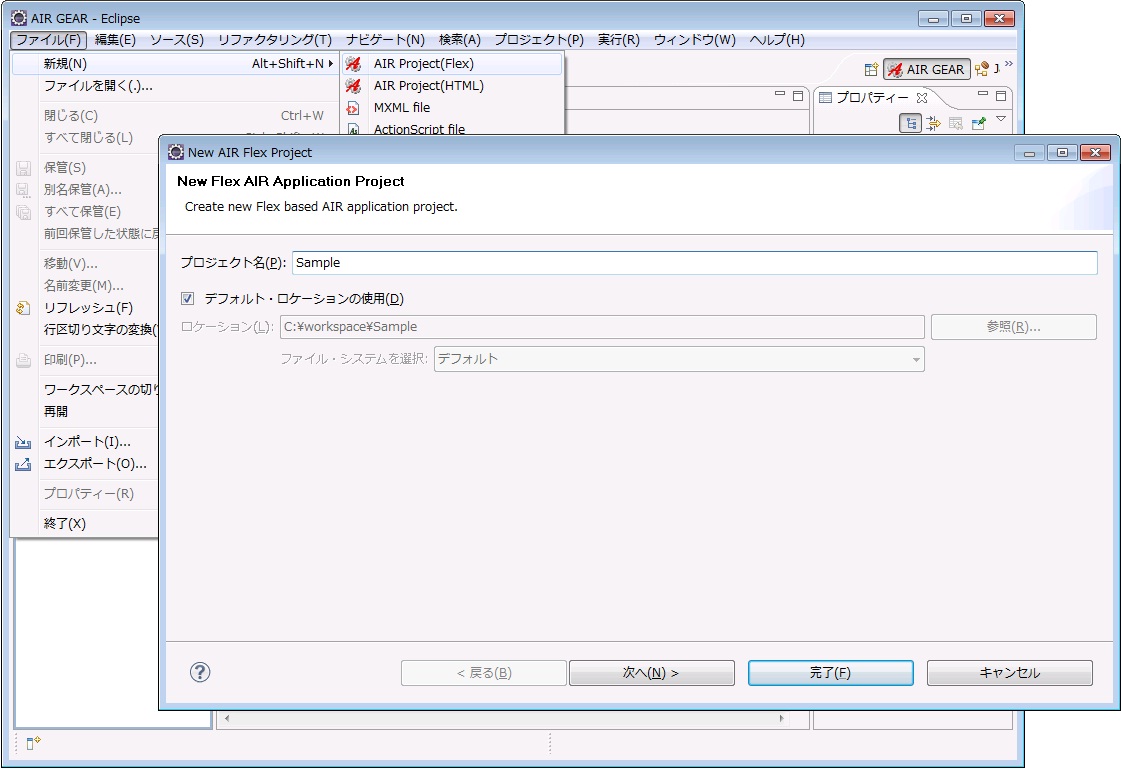
Task: Select ワークスペースの切り替え menu entry
Action: (x=86, y=390)
